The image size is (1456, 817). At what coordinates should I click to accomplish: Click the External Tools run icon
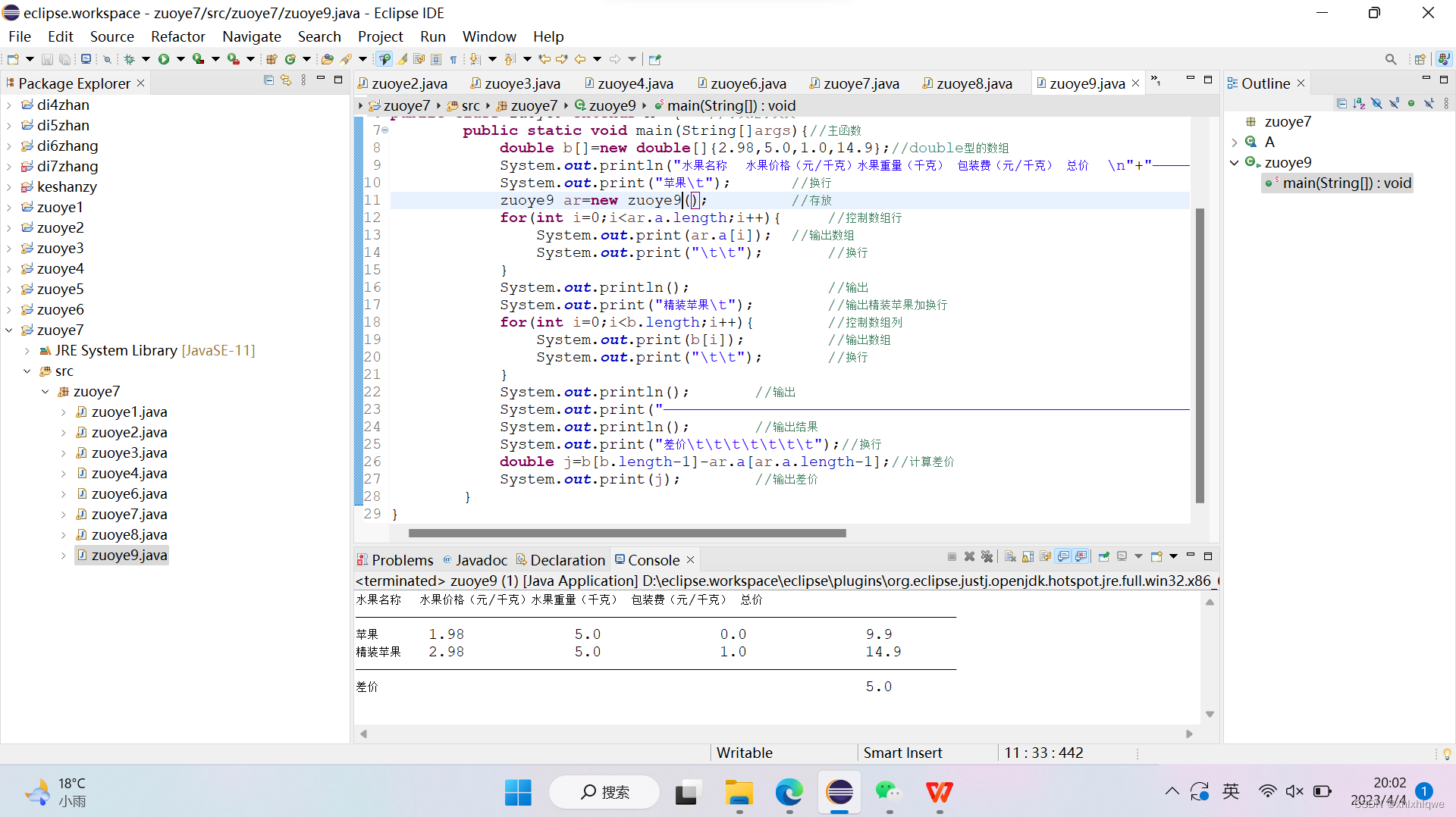(x=233, y=59)
